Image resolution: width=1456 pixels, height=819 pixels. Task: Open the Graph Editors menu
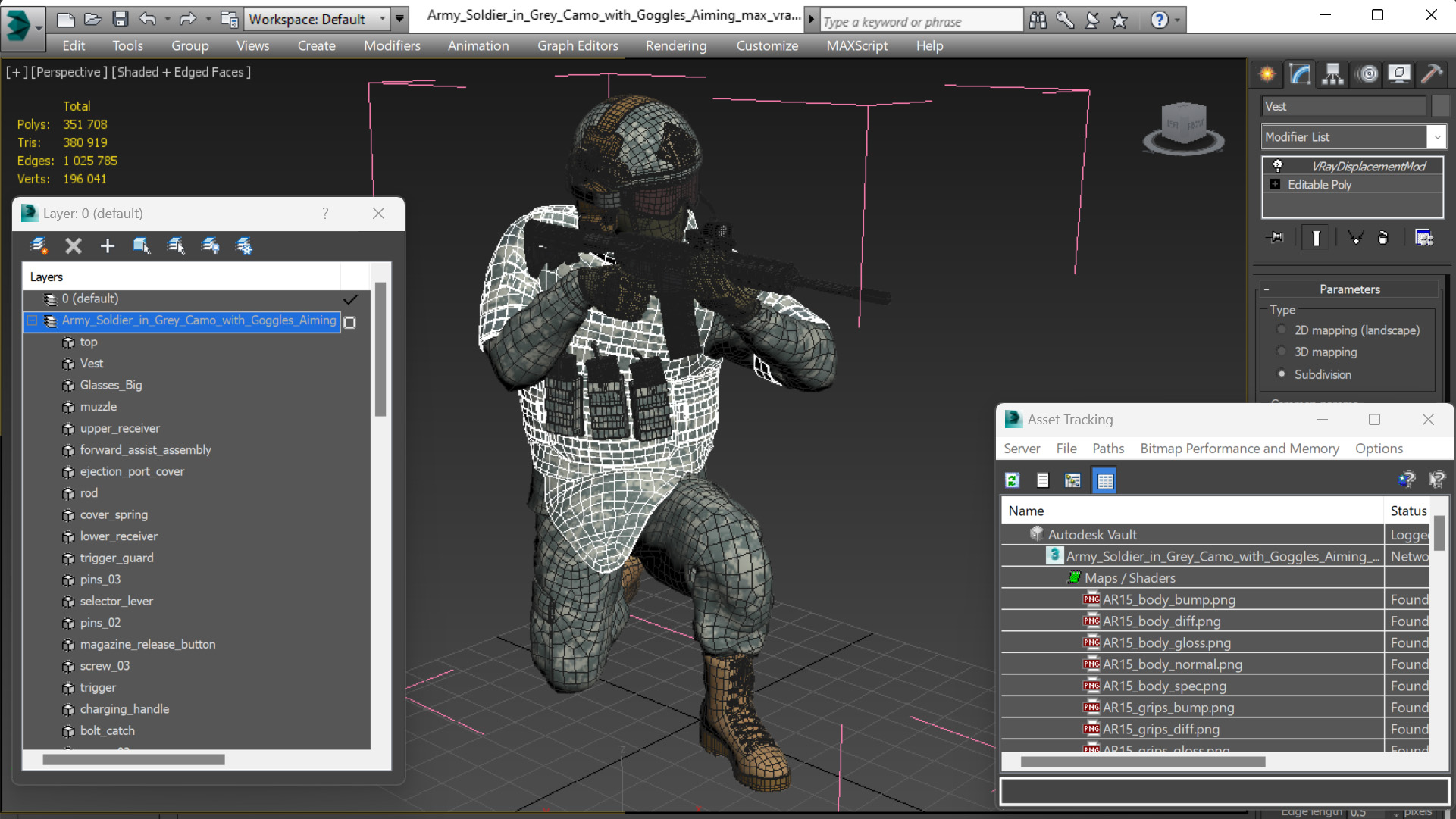pyautogui.click(x=578, y=45)
